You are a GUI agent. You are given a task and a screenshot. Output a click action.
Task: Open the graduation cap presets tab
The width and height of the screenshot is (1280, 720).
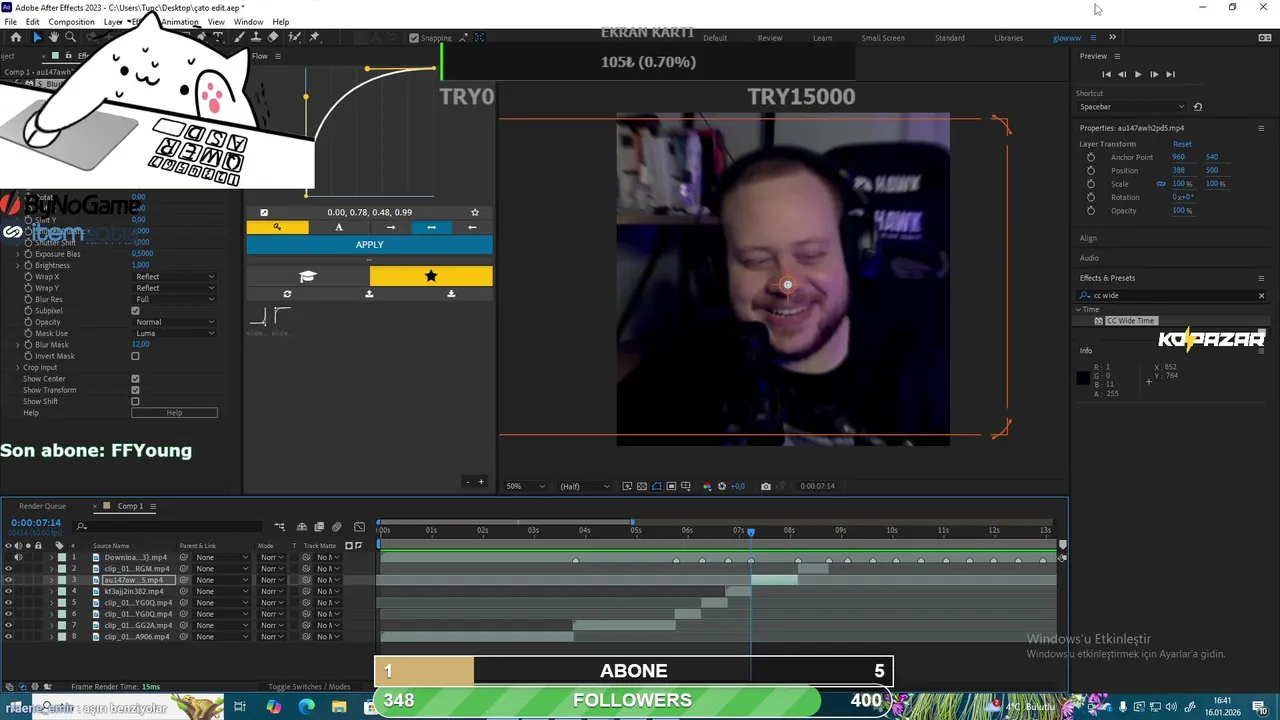(308, 276)
